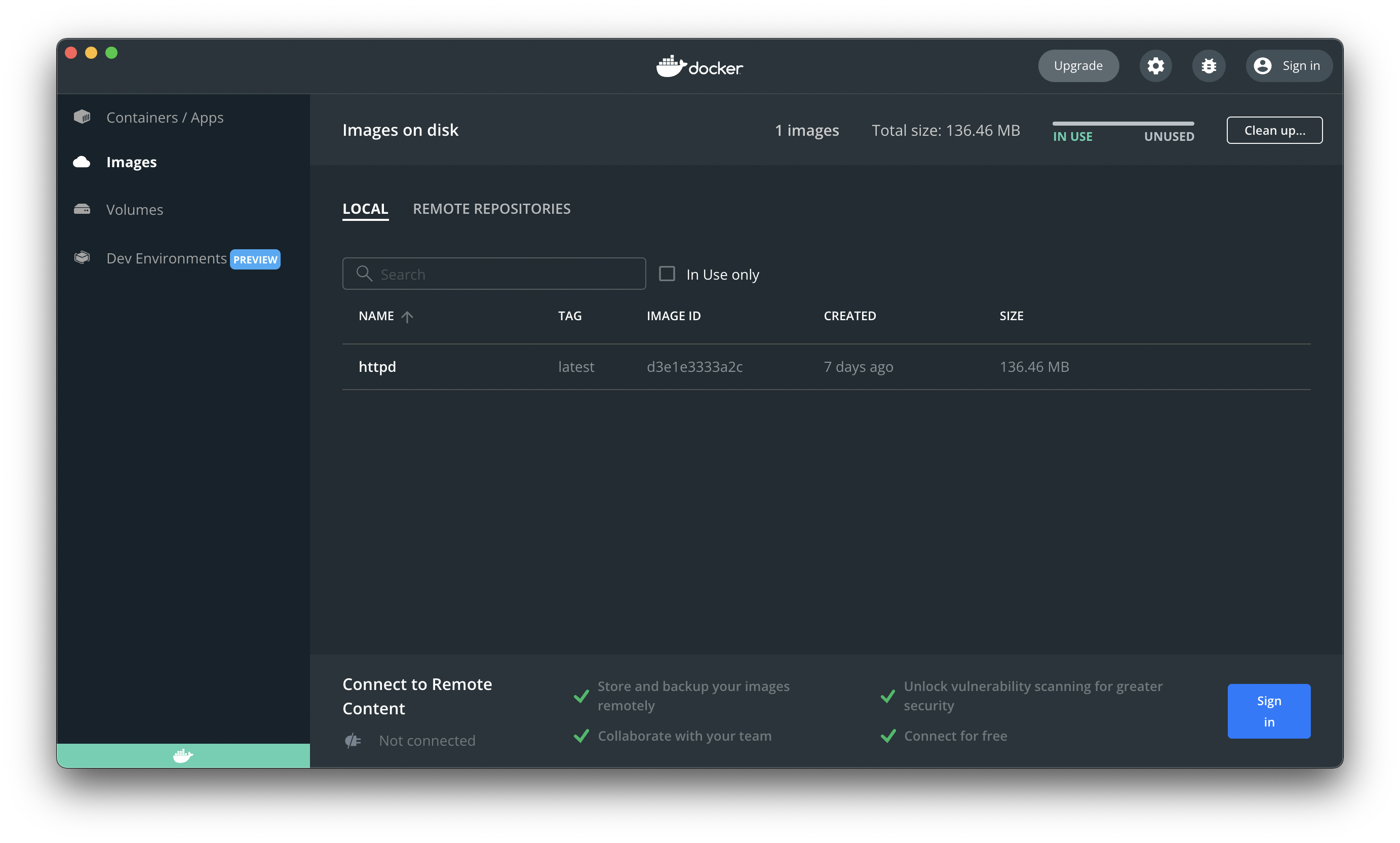1400x843 pixels.
Task: Click the Dev Environments sidebar icon
Action: click(83, 258)
